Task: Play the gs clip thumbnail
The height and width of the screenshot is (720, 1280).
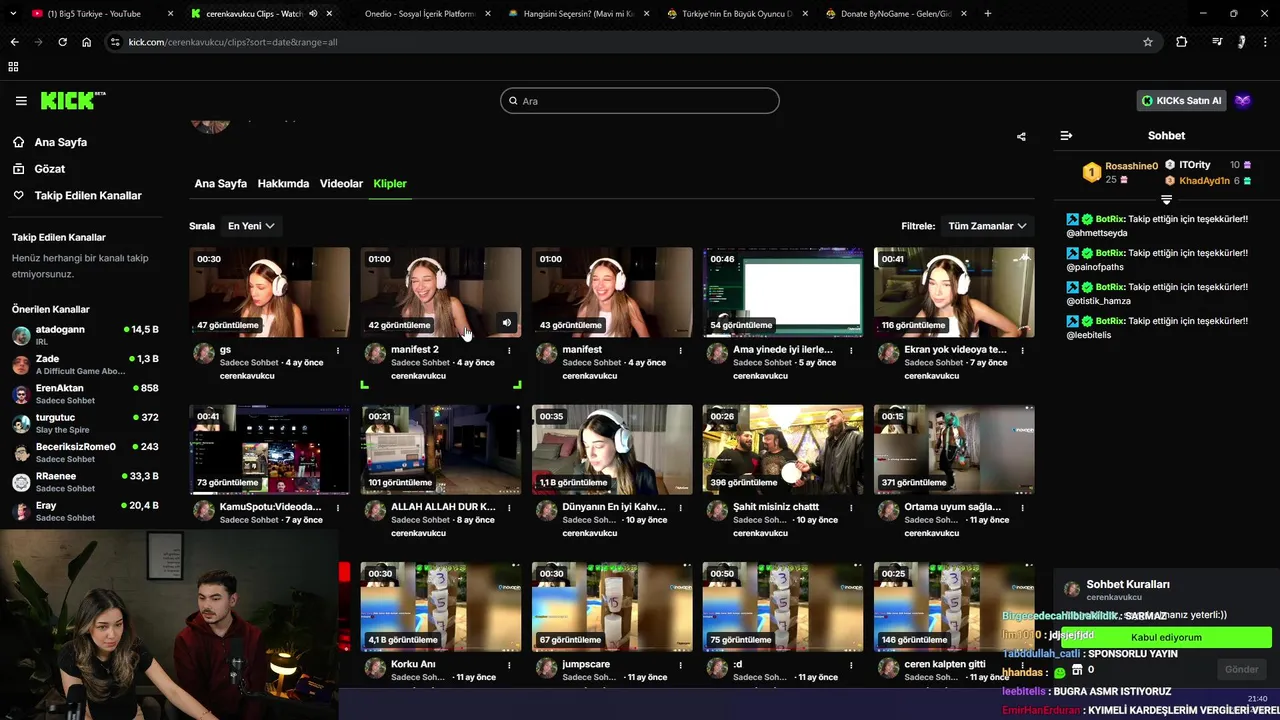Action: (269, 292)
